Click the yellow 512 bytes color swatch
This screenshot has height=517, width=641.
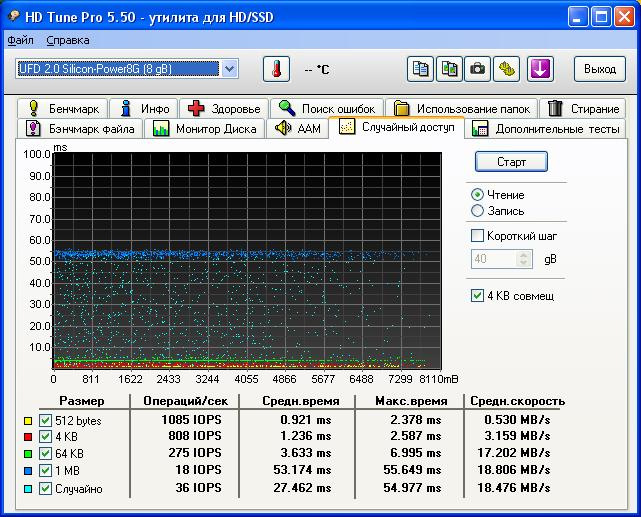pyautogui.click(x=28, y=421)
